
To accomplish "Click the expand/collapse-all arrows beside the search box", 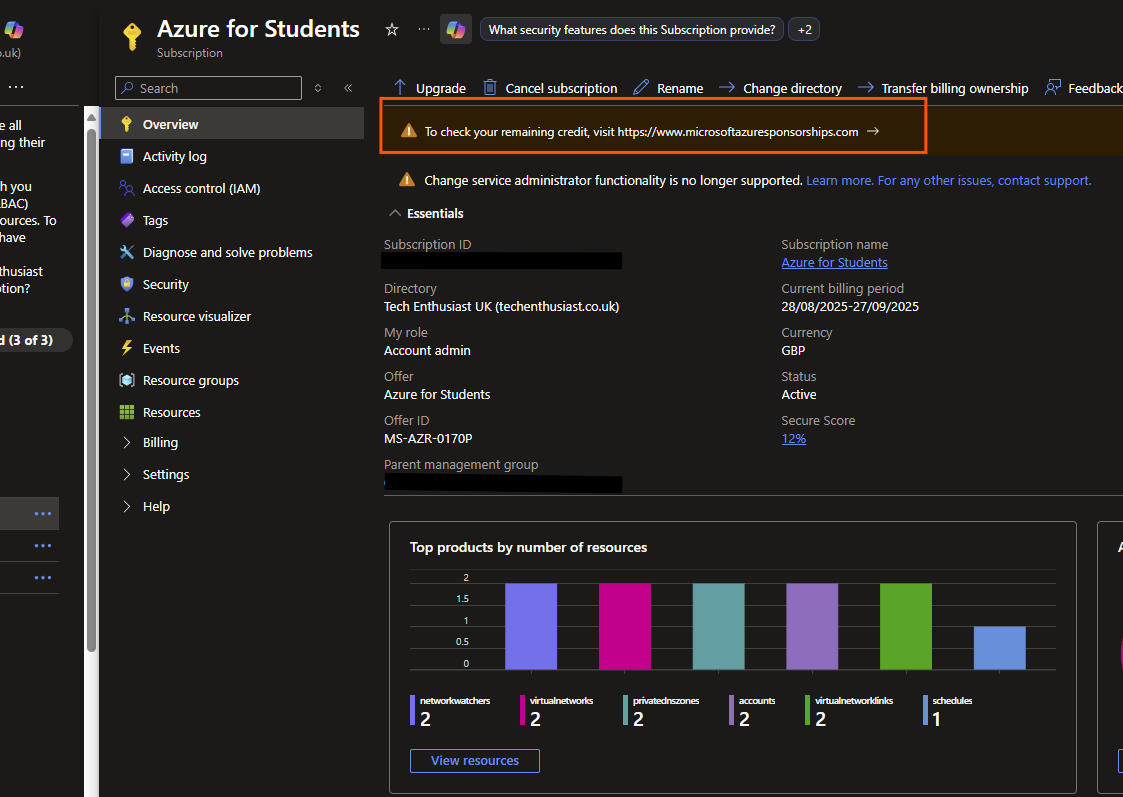I will pyautogui.click(x=318, y=88).
